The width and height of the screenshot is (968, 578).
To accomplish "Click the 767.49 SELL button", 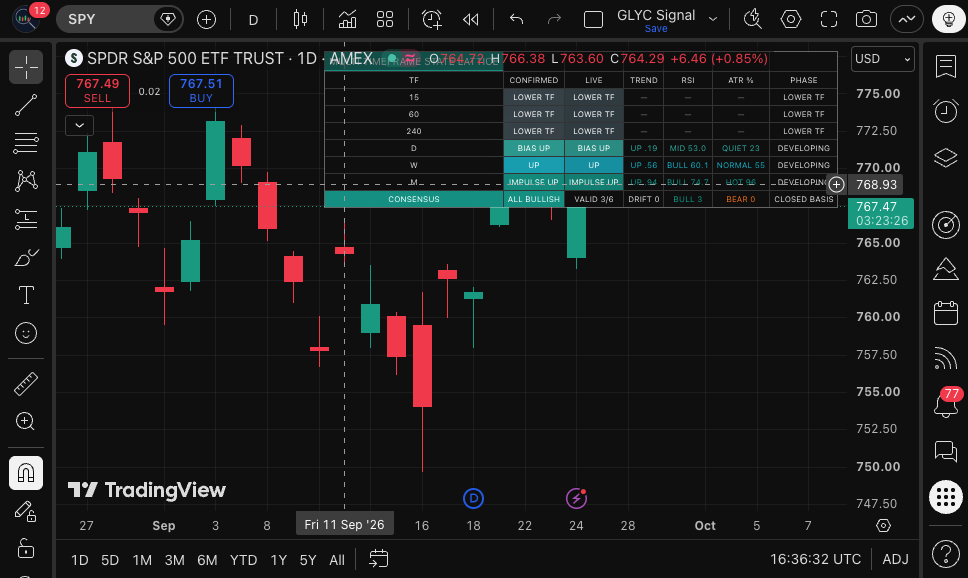I will pos(98,91).
